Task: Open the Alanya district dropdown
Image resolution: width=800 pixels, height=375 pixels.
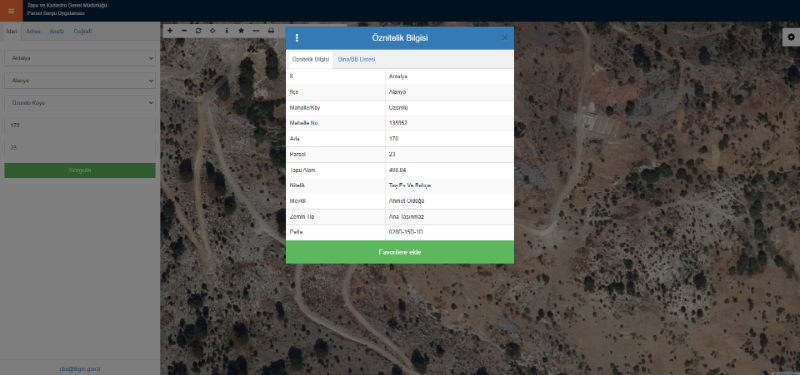Action: [80, 81]
